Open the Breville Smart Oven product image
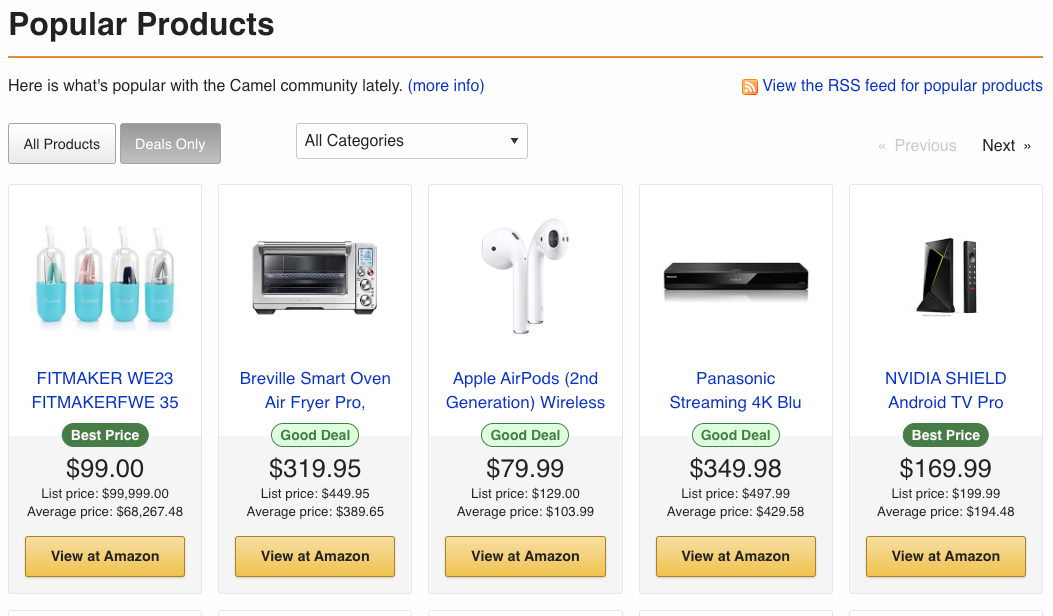This screenshot has height=616, width=1053. pos(315,277)
